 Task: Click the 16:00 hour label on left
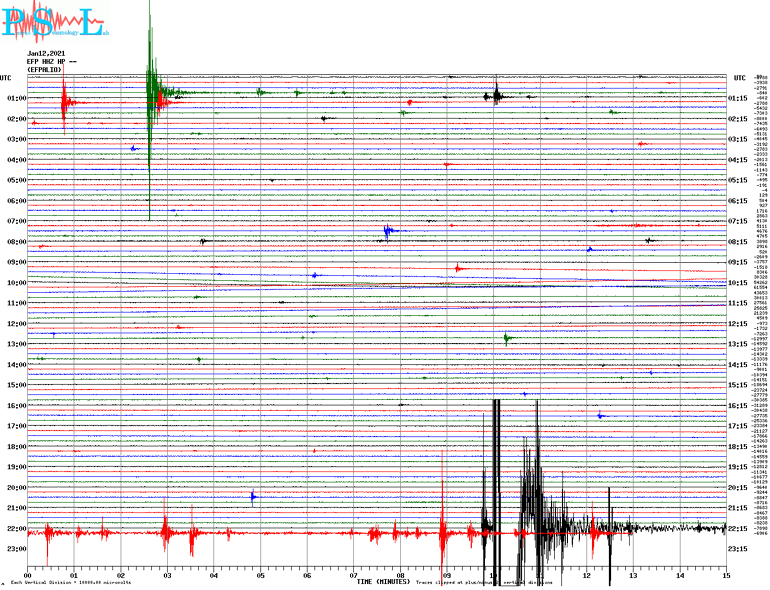coord(16,406)
